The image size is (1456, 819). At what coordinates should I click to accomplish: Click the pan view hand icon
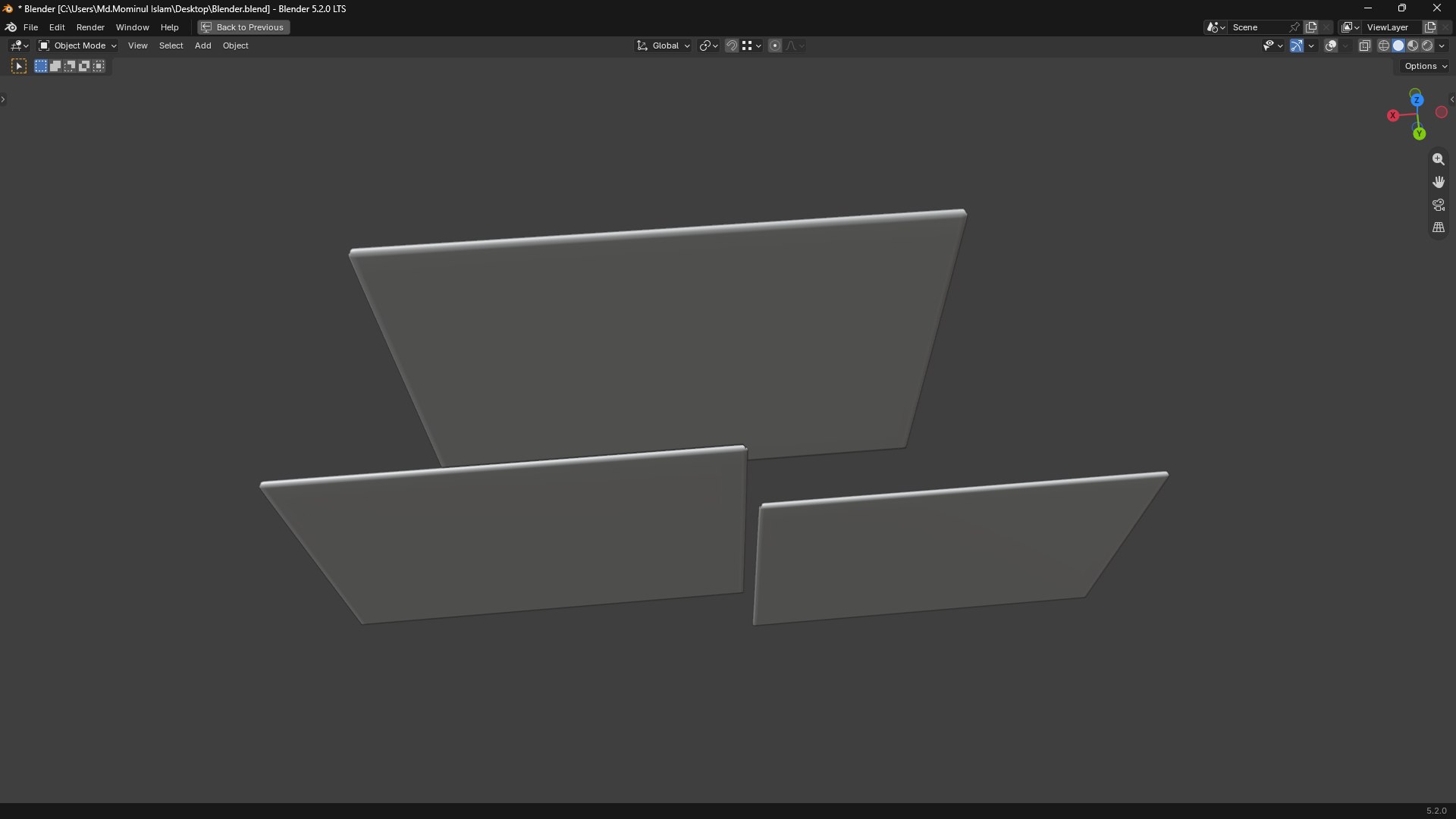click(1438, 182)
